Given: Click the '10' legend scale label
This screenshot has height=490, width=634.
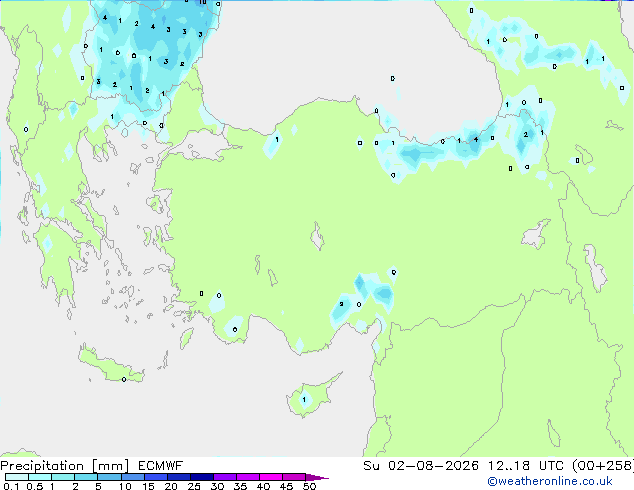Looking at the screenshot, I should point(125,486).
